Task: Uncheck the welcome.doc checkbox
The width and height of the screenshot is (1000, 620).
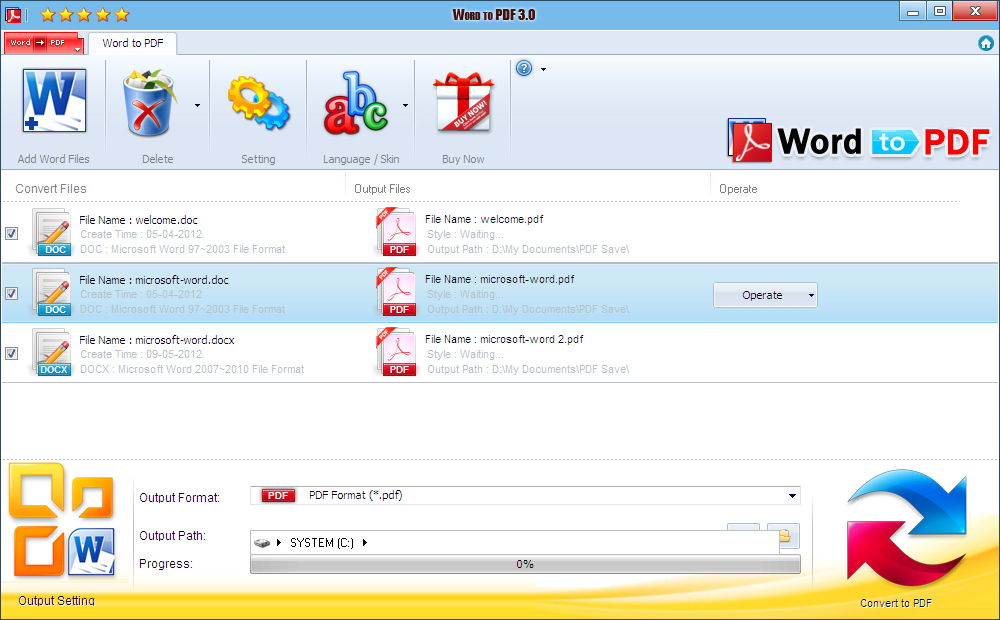Action: click(x=11, y=233)
